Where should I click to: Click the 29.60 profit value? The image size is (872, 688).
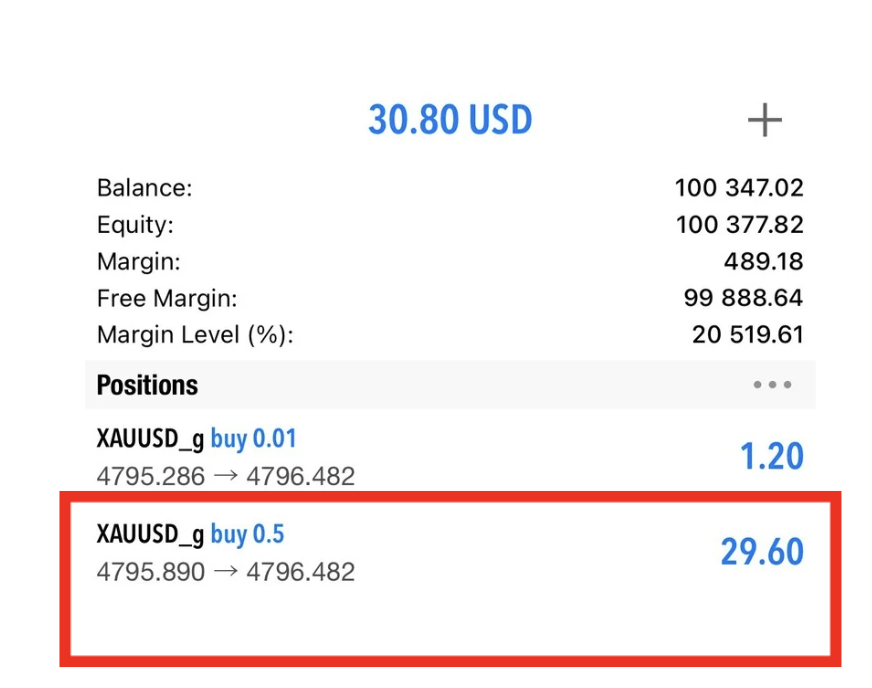pyautogui.click(x=762, y=552)
